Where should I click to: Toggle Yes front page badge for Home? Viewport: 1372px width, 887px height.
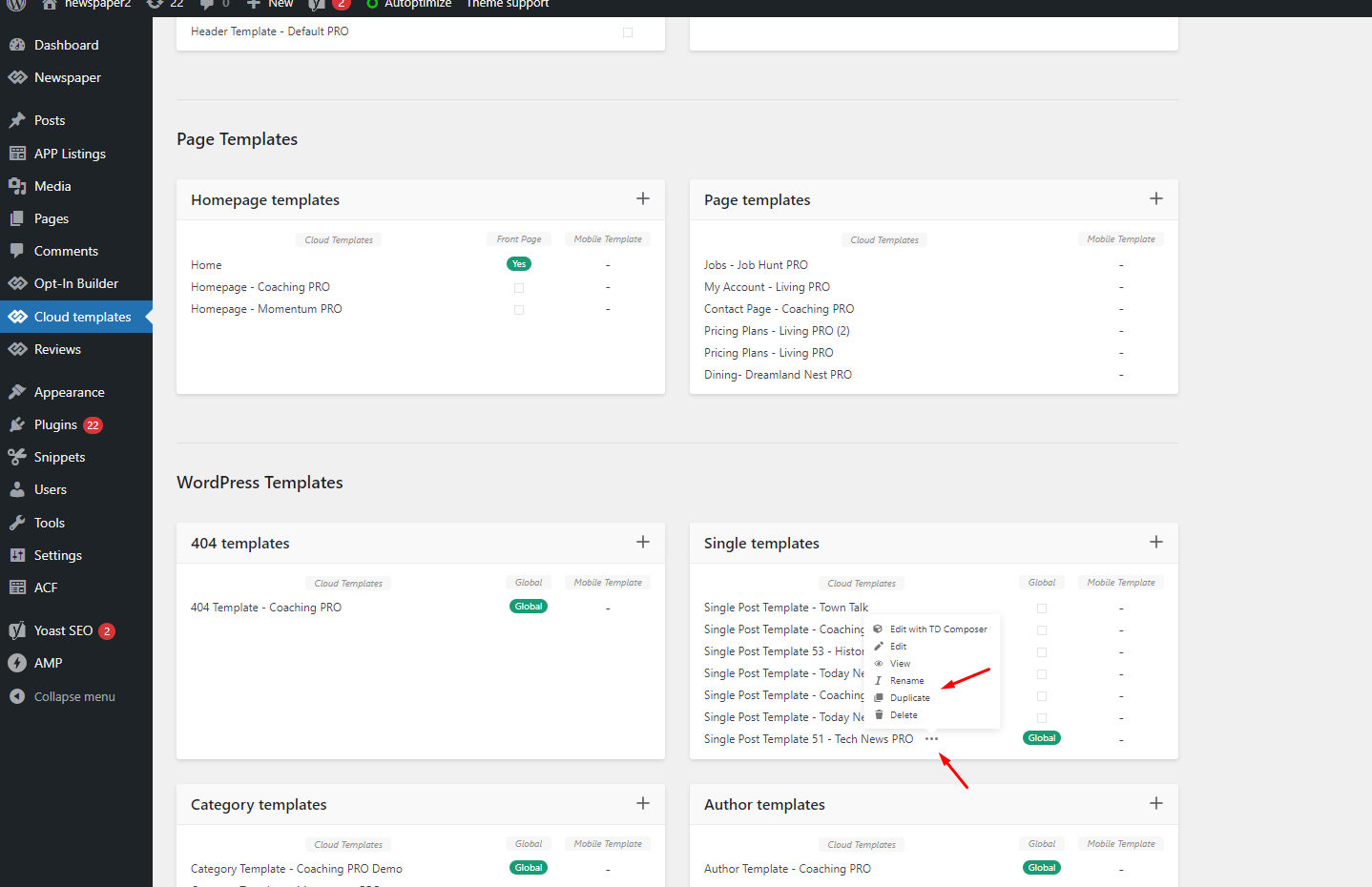(519, 264)
